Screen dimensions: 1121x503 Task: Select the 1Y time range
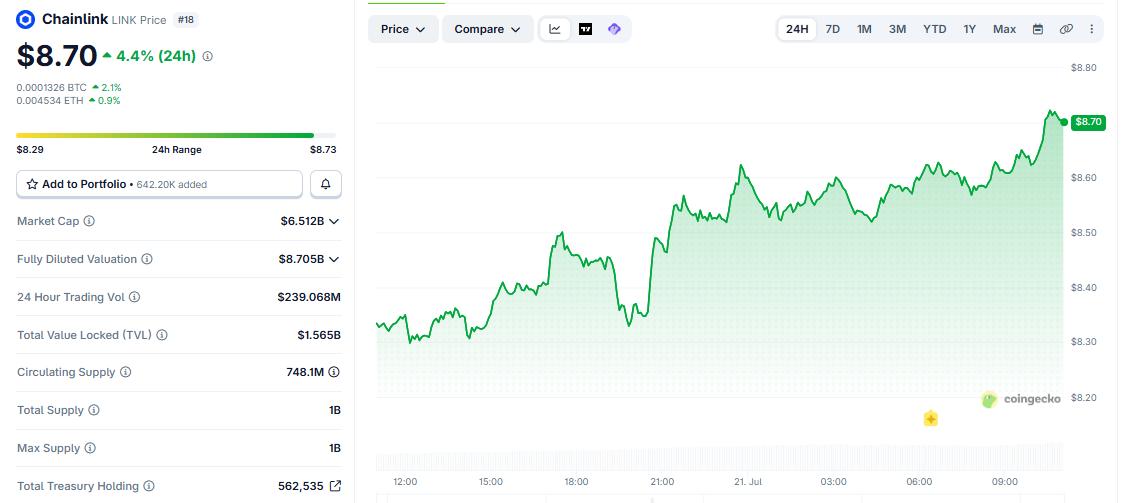[x=969, y=29]
